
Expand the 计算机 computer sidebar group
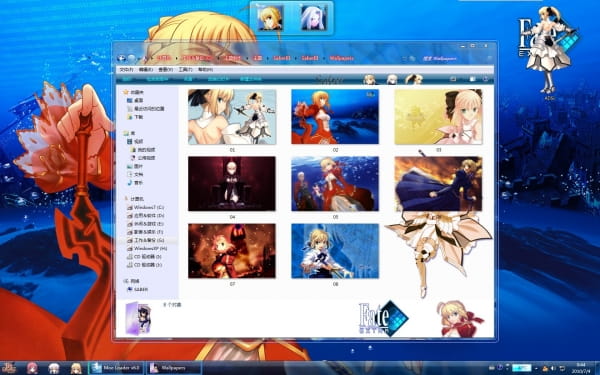134,199
